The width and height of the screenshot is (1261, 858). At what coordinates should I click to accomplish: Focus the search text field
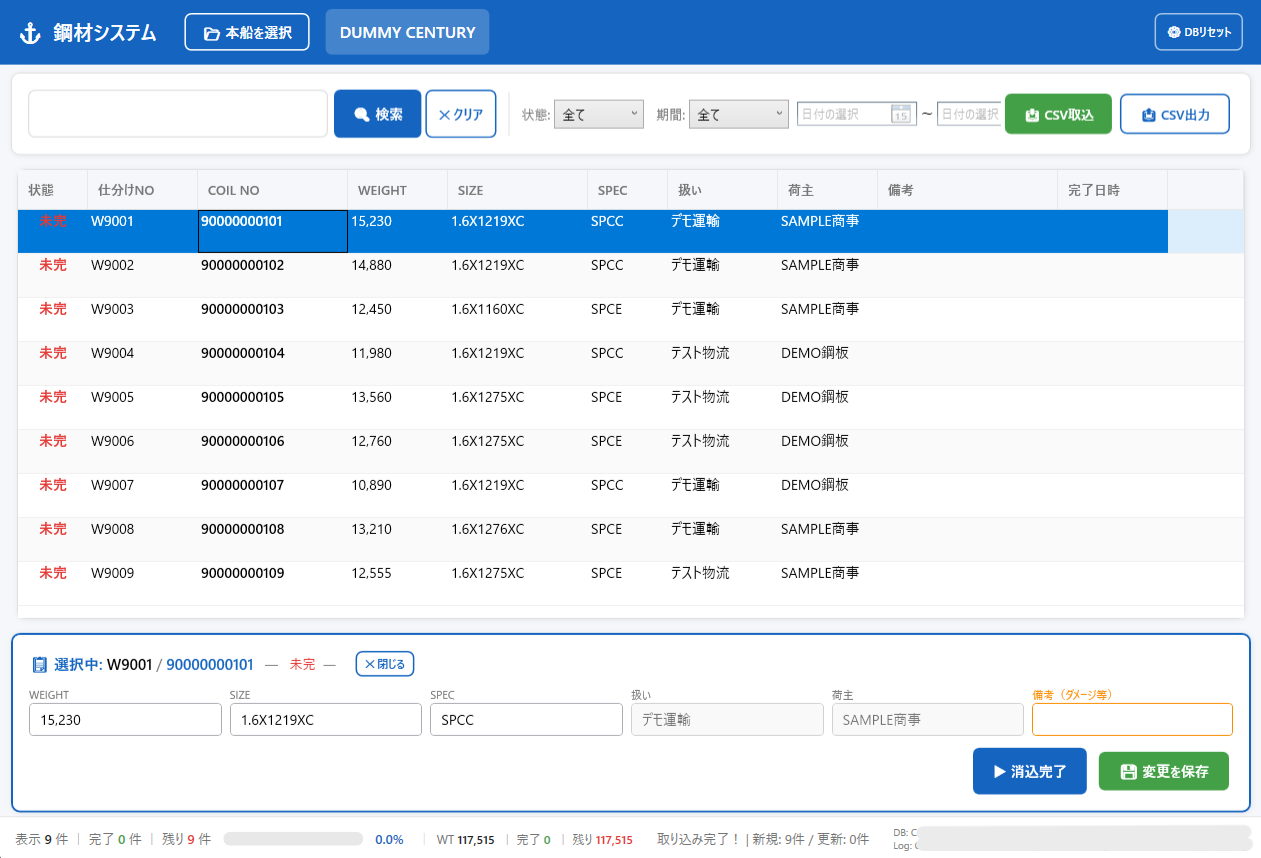tap(178, 114)
